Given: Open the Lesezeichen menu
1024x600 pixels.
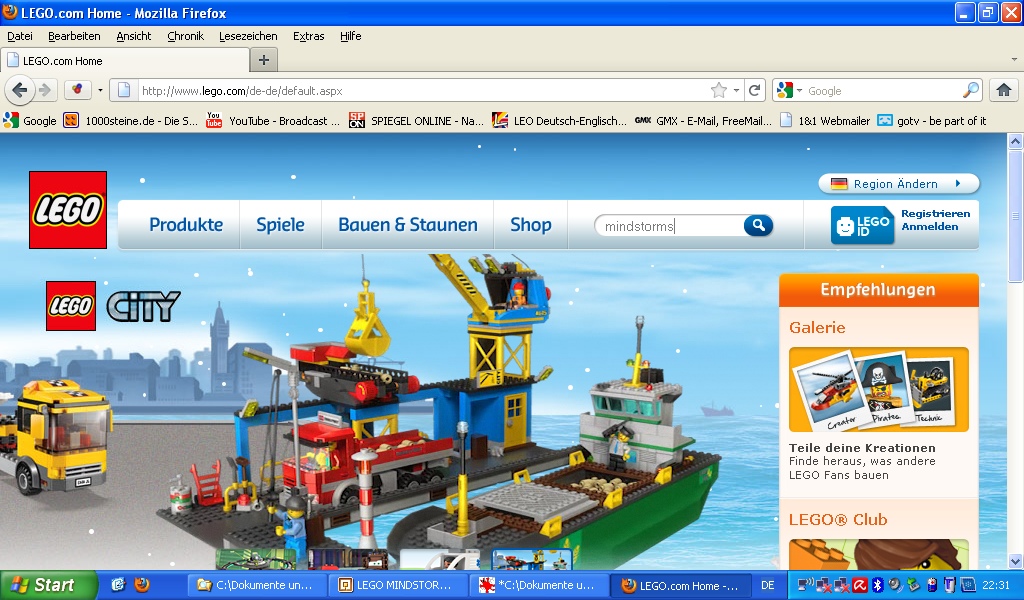Looking at the screenshot, I should (248, 36).
